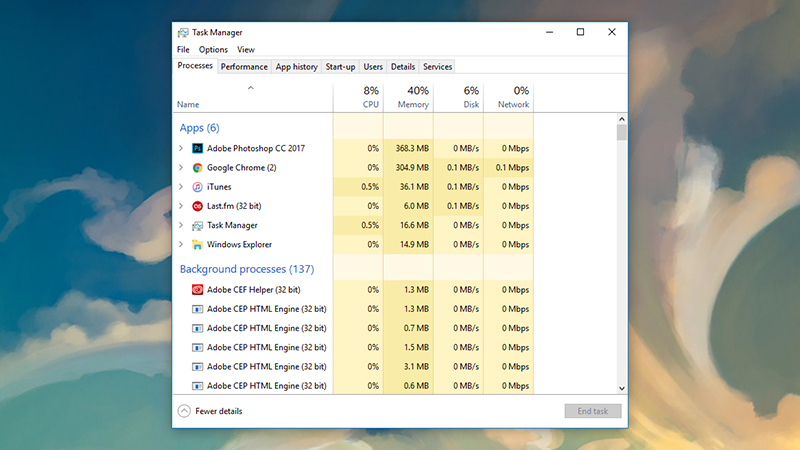Switch to the Performance tab
Screen dimensions: 800x450
[244, 67]
